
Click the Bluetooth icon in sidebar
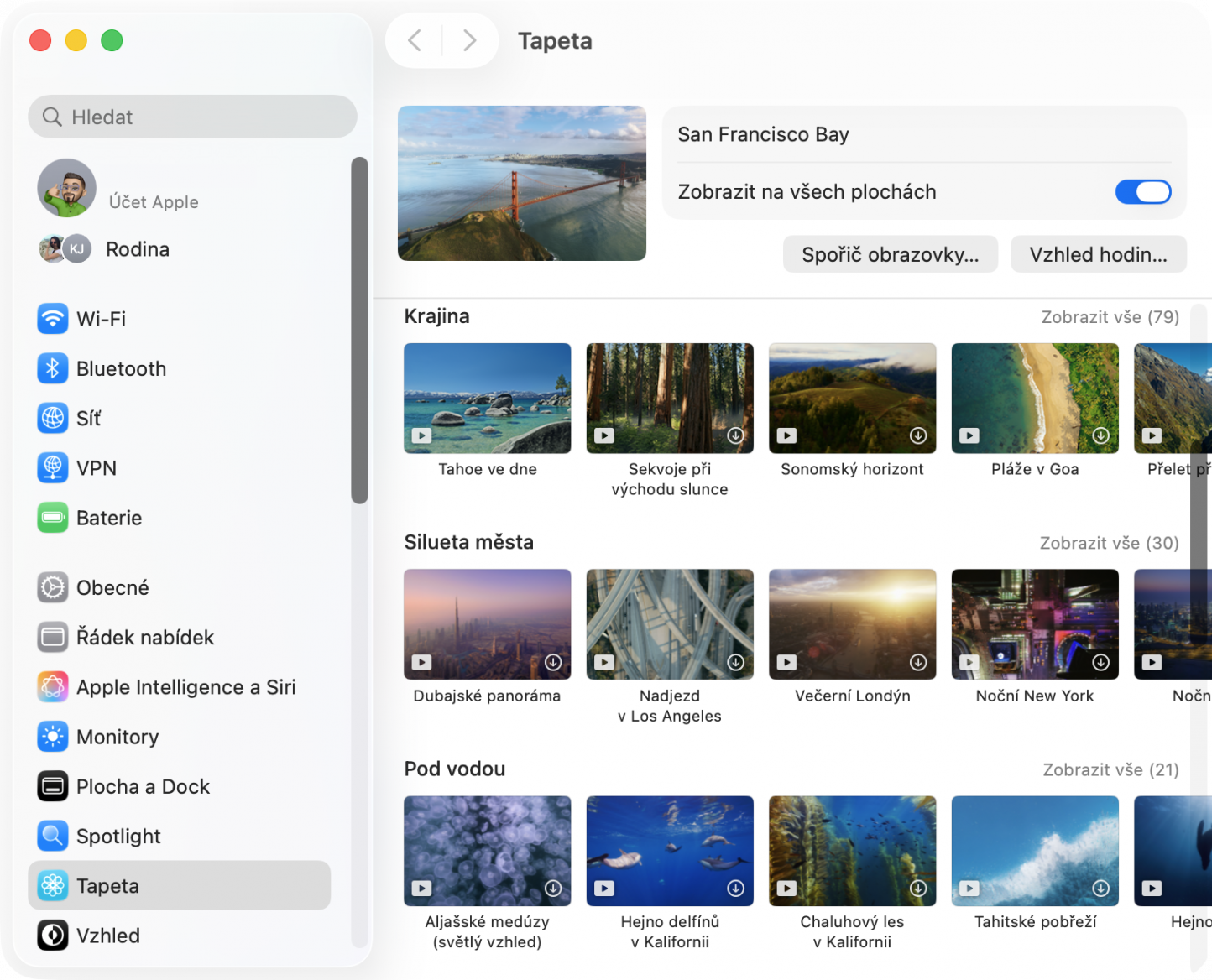pos(53,368)
